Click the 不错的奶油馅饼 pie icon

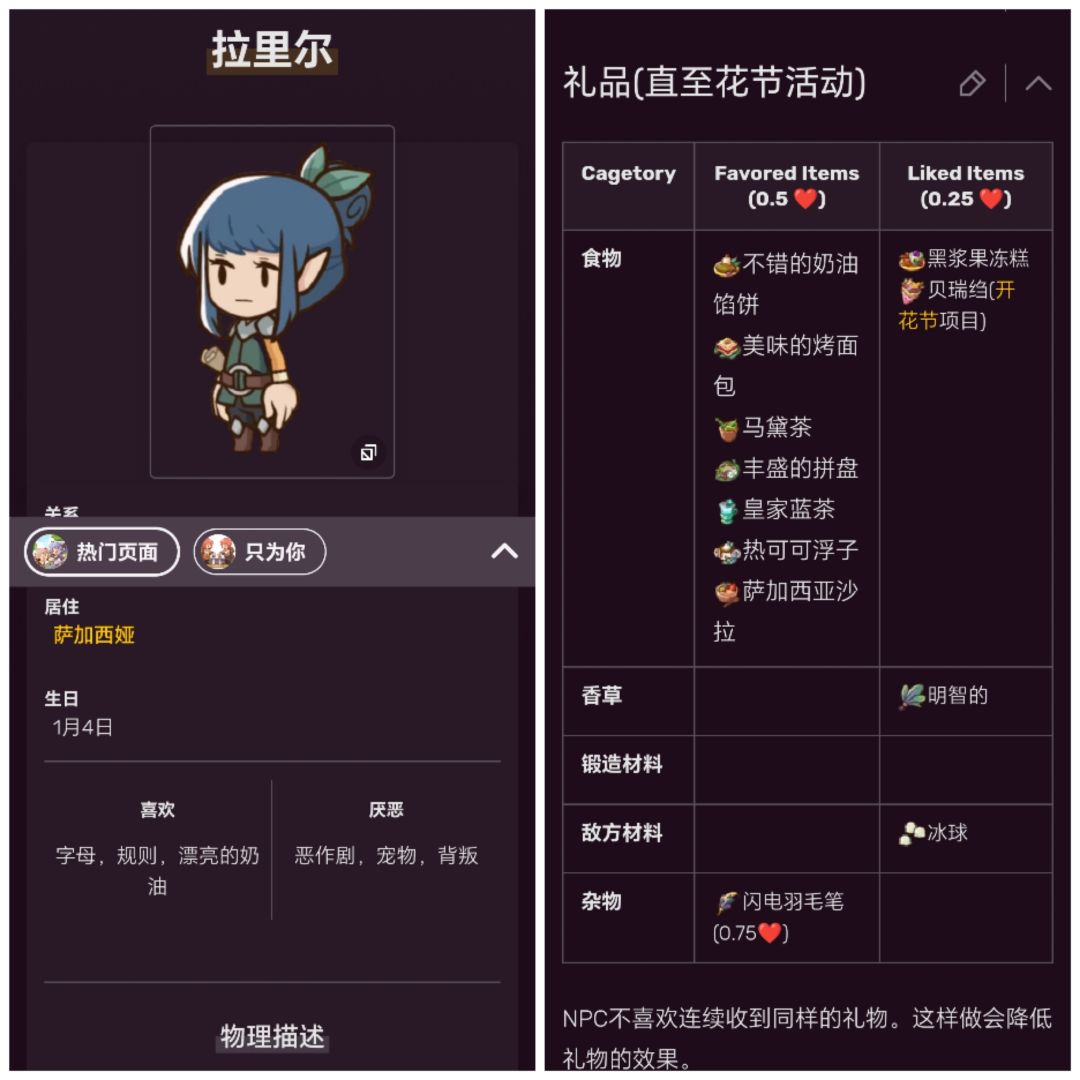tap(727, 265)
